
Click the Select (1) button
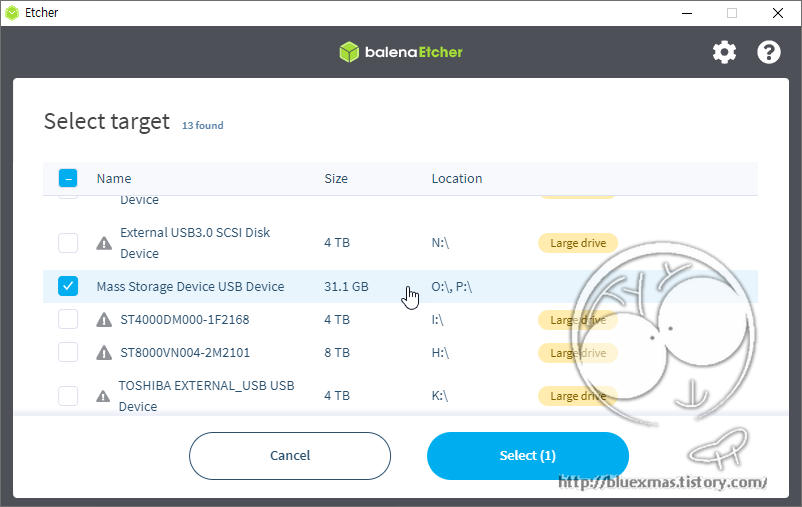click(x=528, y=456)
